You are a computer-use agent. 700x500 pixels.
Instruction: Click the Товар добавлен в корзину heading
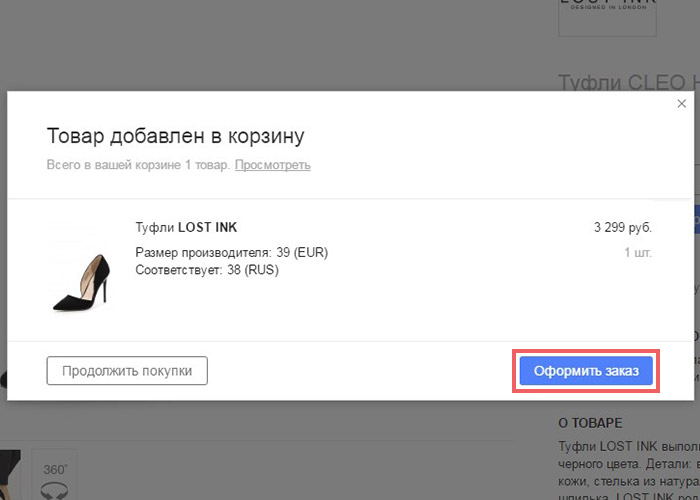pos(175,136)
